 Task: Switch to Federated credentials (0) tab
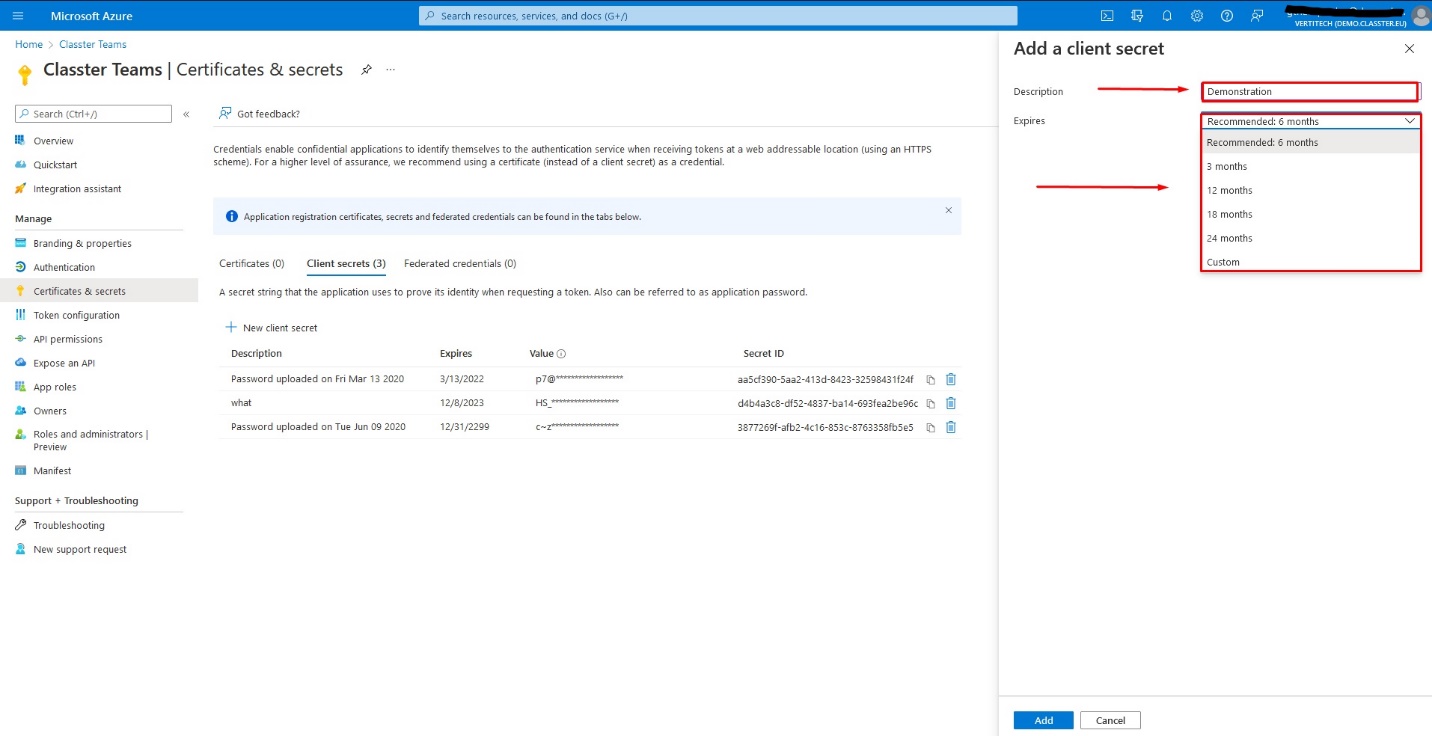pyautogui.click(x=460, y=264)
